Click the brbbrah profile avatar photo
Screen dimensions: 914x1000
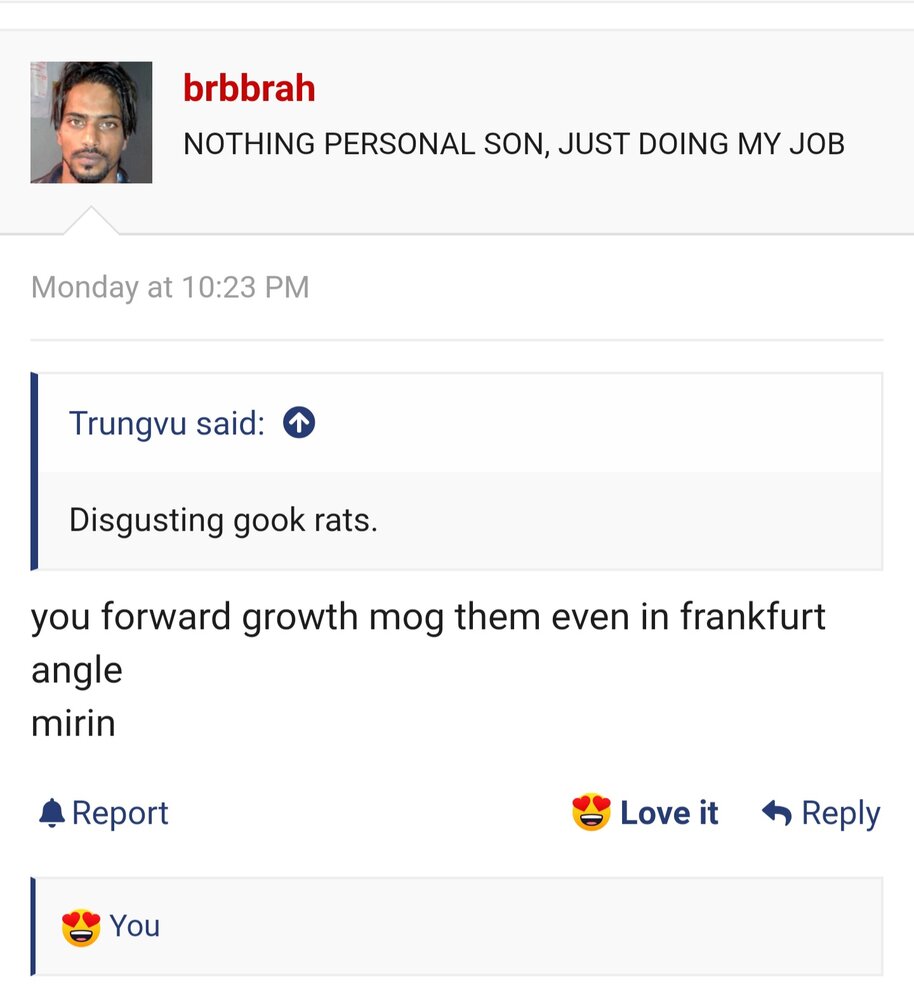(x=91, y=122)
